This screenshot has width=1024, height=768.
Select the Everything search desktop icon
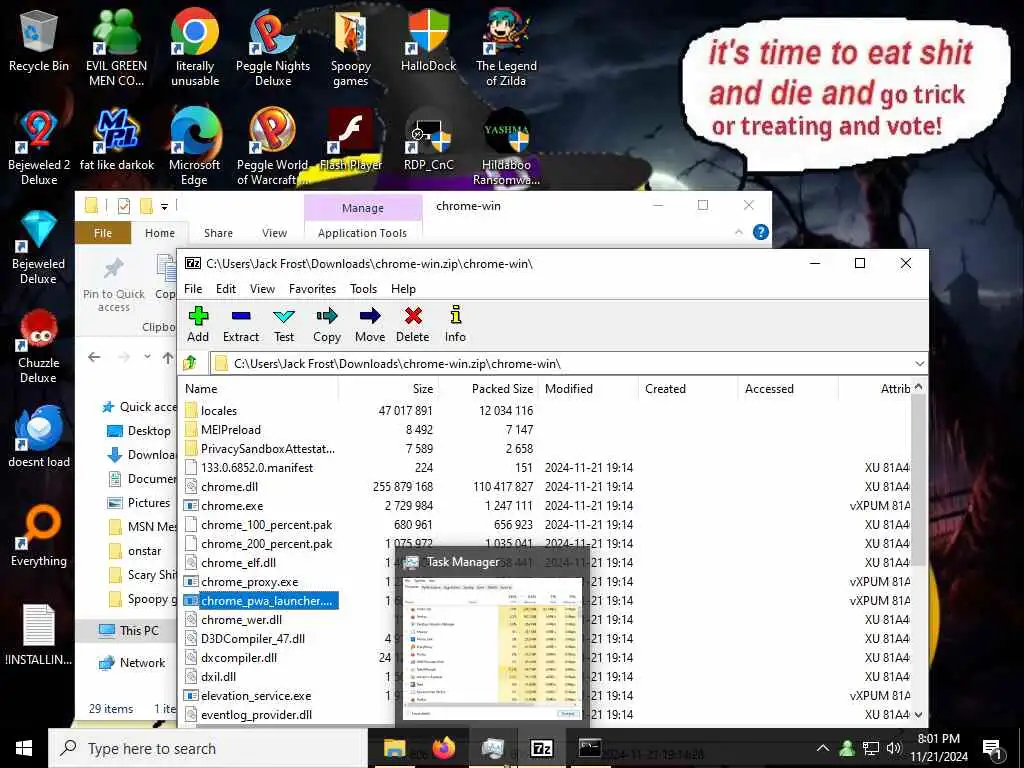(x=39, y=537)
